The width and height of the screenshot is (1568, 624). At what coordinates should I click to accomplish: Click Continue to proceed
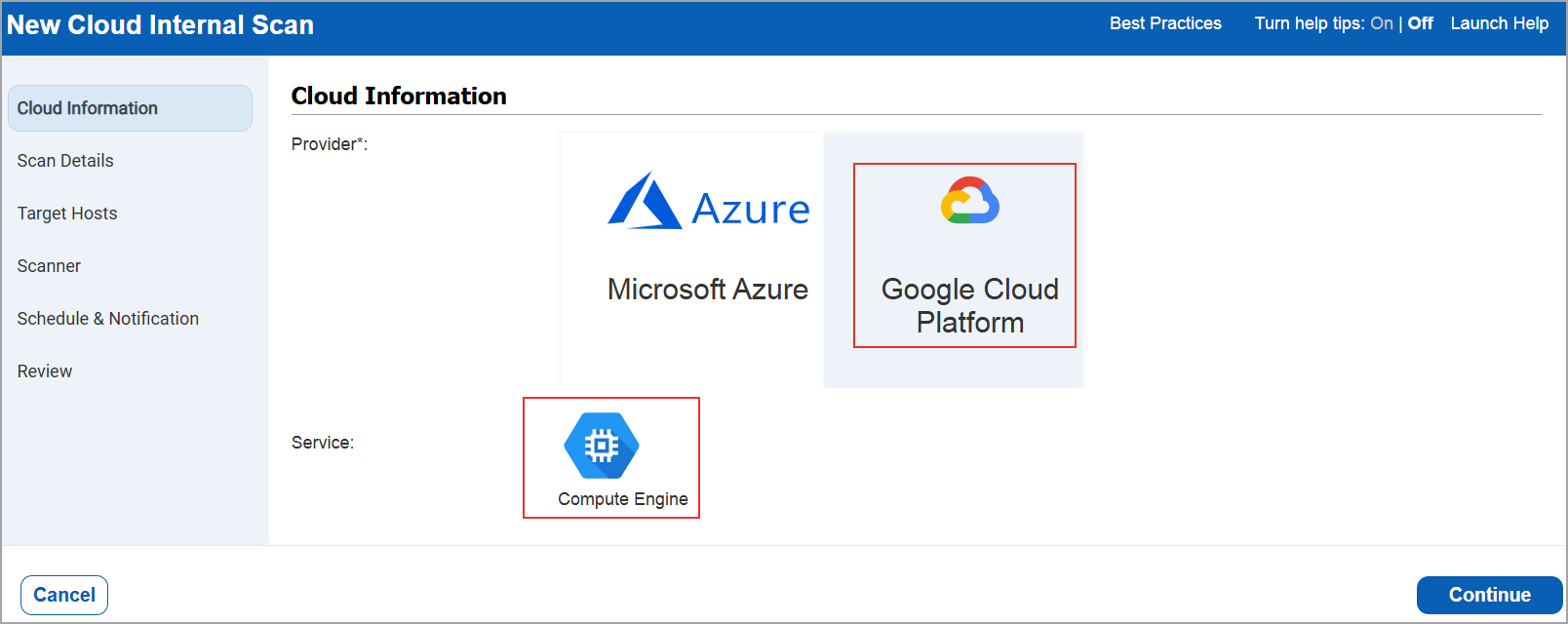pyautogui.click(x=1489, y=595)
